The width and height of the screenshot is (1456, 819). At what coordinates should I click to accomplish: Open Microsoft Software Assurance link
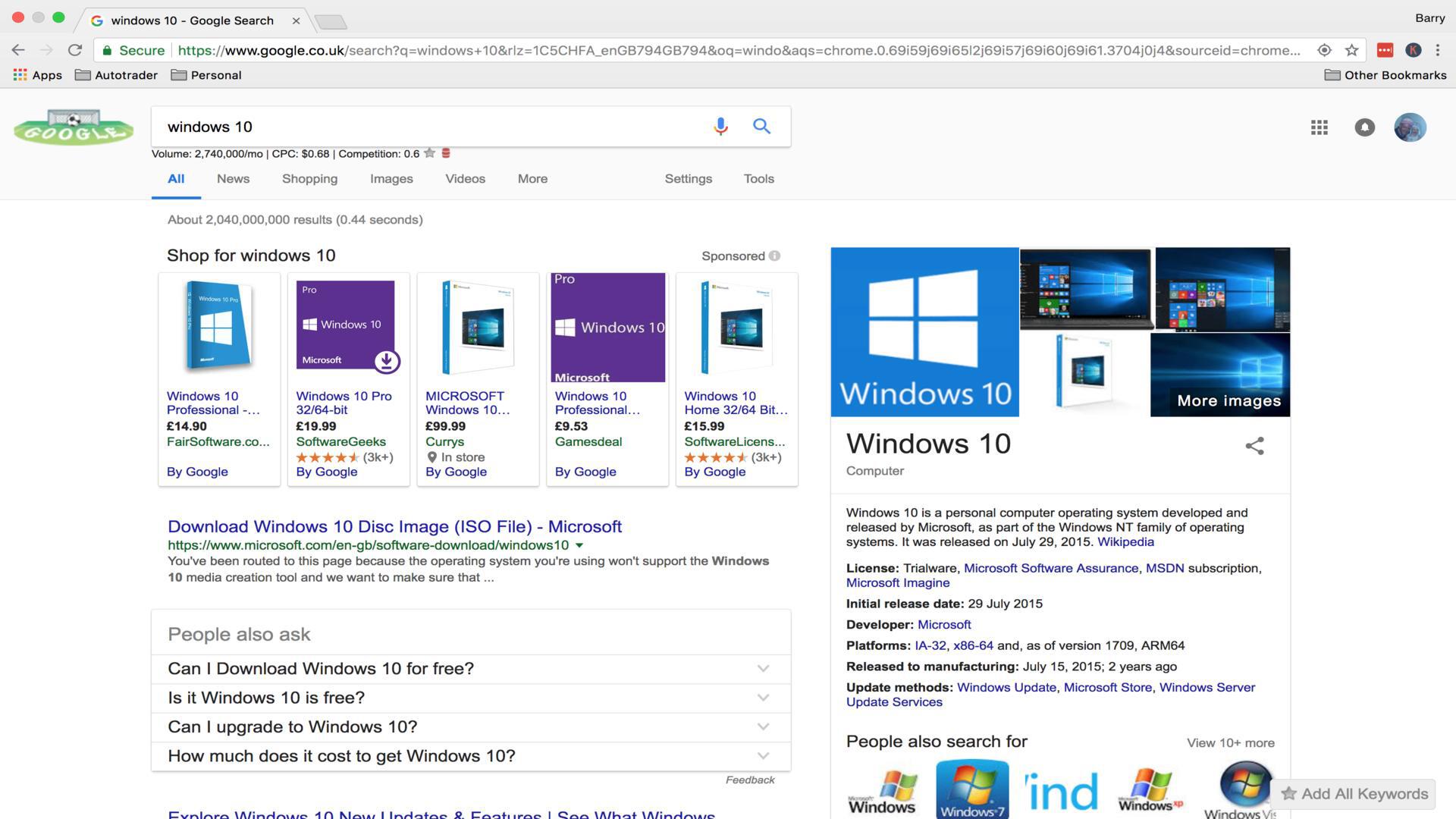(x=1050, y=568)
